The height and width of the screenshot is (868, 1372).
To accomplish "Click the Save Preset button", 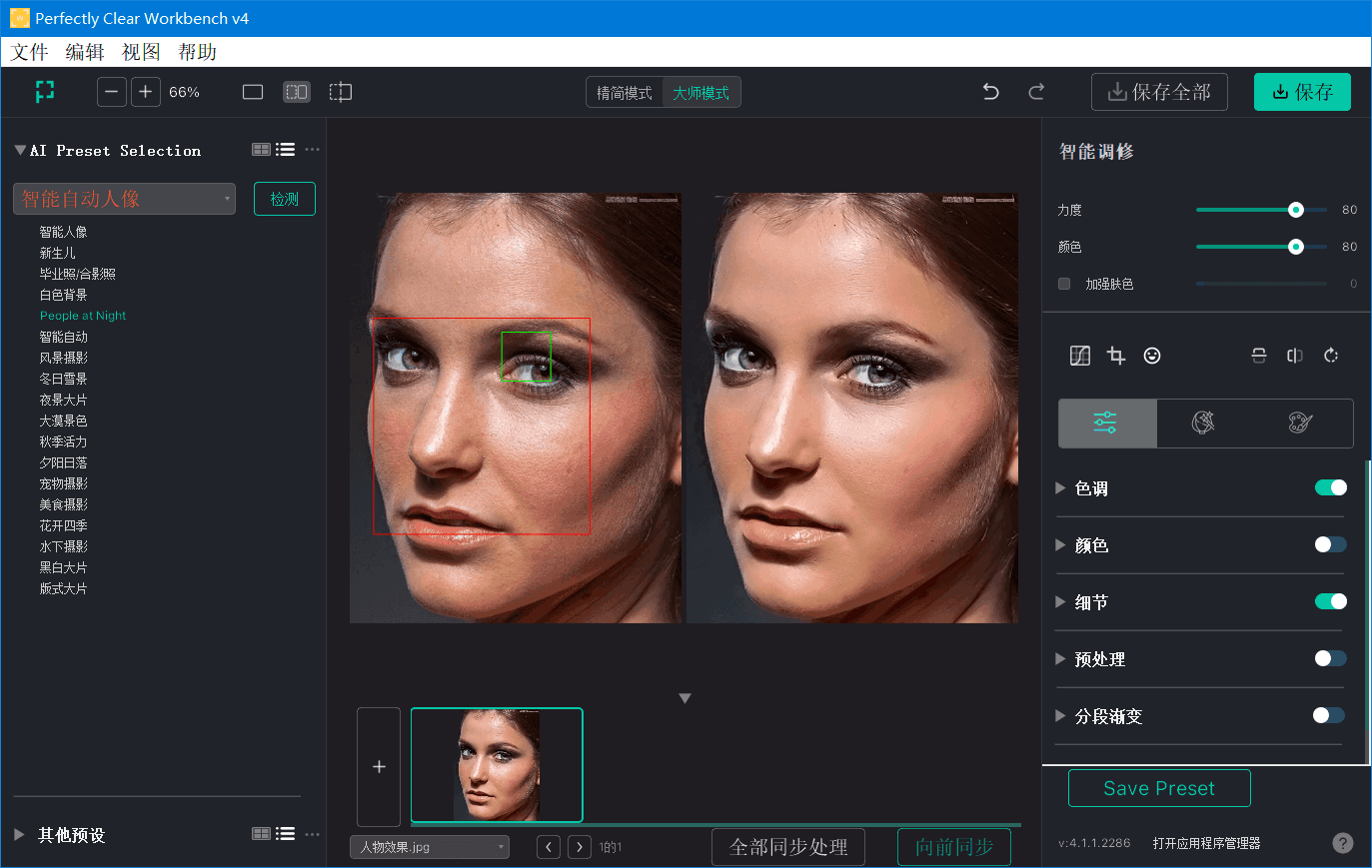I will pos(1158,787).
